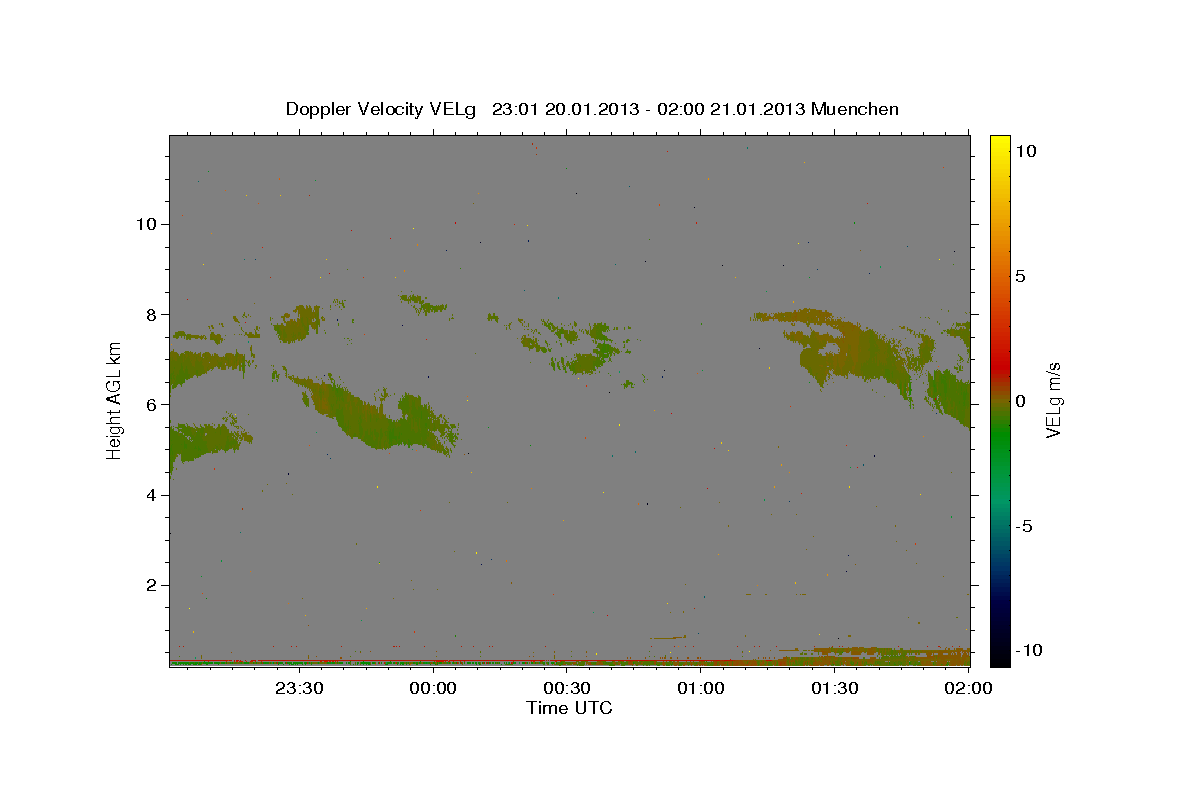The image size is (1200, 800).
Task: Click the 'VELg m/s' colorbar title
Action: point(1054,401)
